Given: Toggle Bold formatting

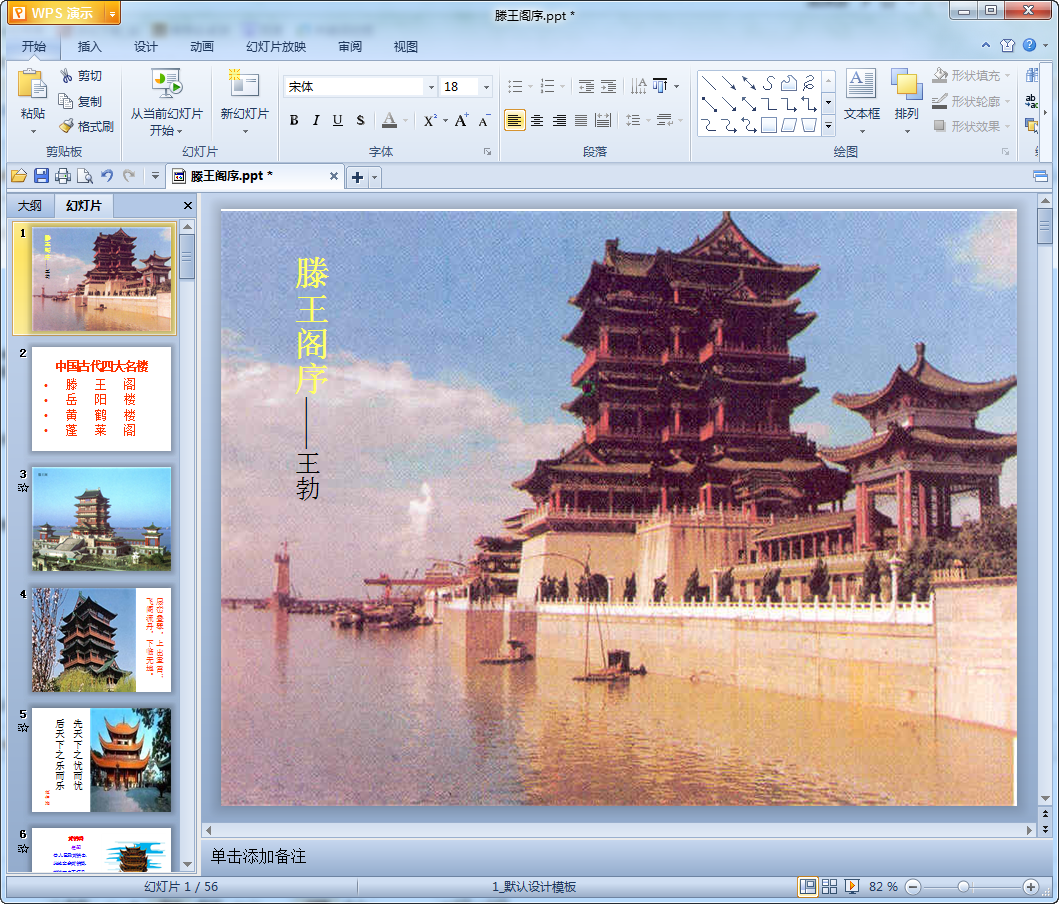Looking at the screenshot, I should (x=294, y=120).
